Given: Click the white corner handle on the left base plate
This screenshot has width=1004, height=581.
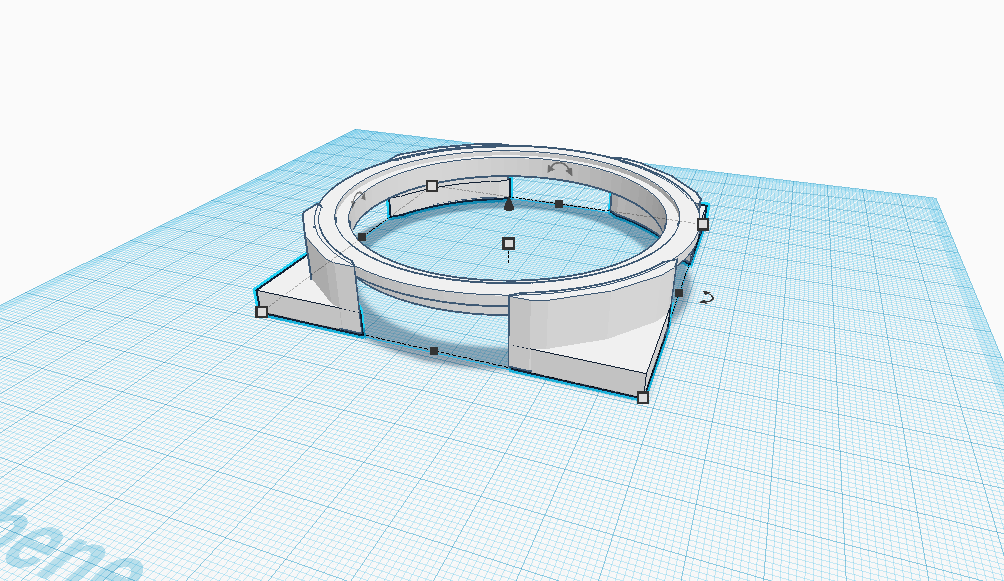Looking at the screenshot, I should click(261, 312).
